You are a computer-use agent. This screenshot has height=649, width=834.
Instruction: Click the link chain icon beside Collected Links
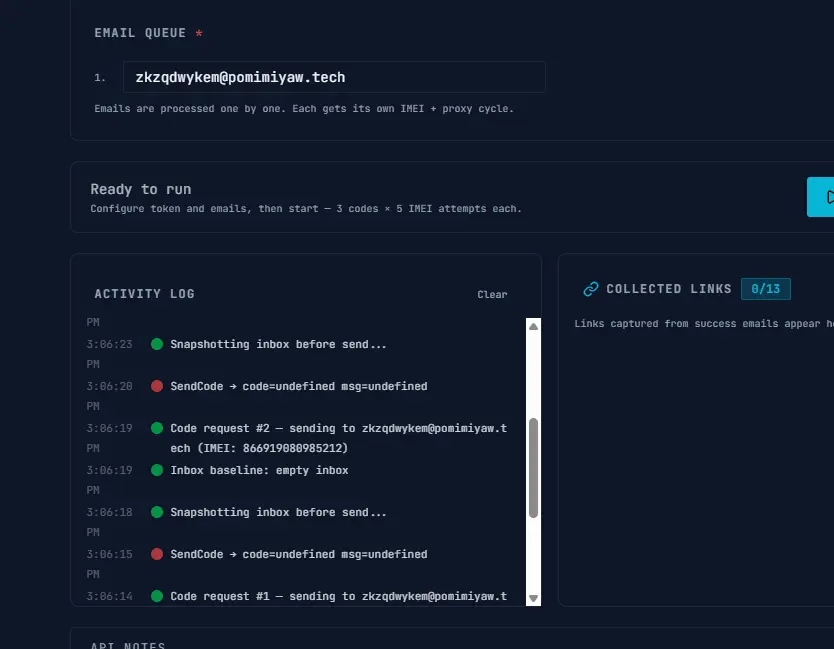click(591, 289)
